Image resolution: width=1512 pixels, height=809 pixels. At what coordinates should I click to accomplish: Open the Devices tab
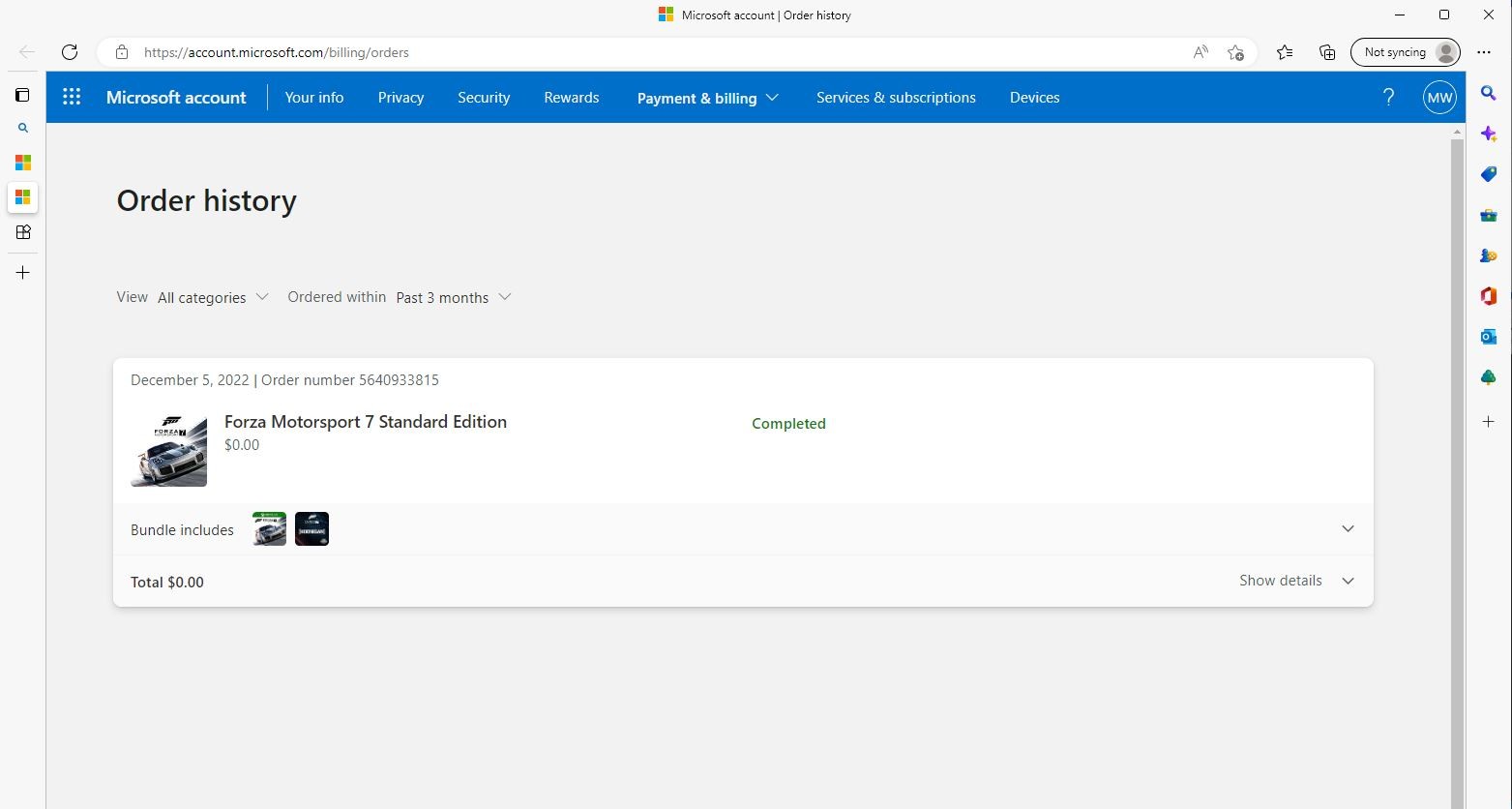coord(1034,98)
